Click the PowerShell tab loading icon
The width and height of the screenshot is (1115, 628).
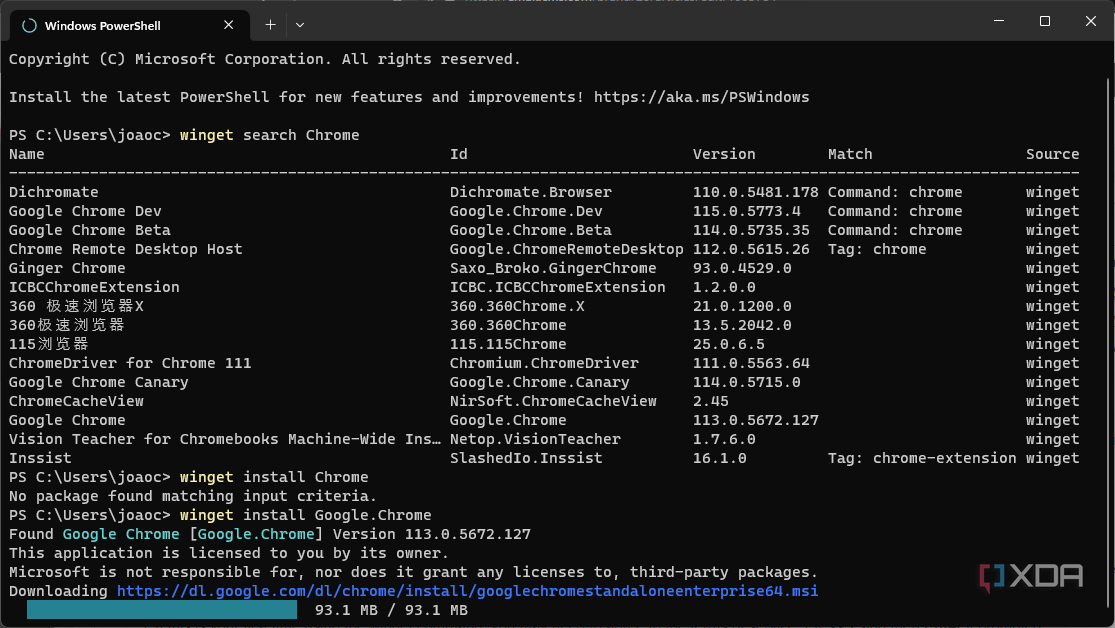coord(29,26)
